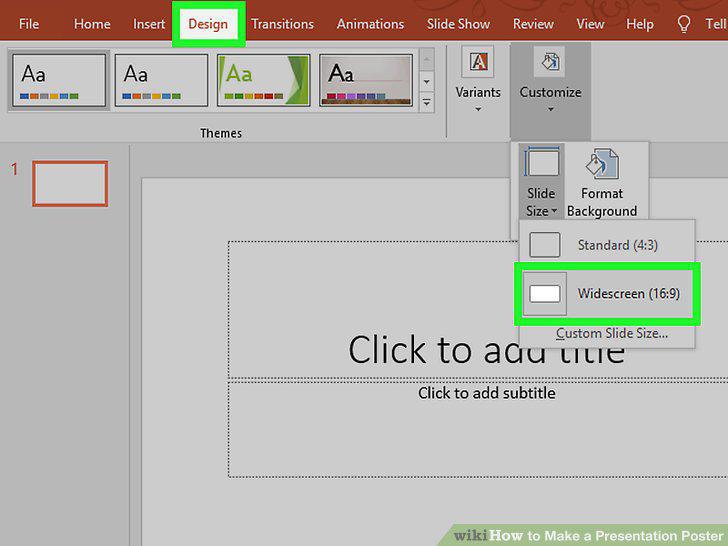Apply the wood-bar Gallery theme thumbnail
This screenshot has width=728, height=546.
click(365, 80)
